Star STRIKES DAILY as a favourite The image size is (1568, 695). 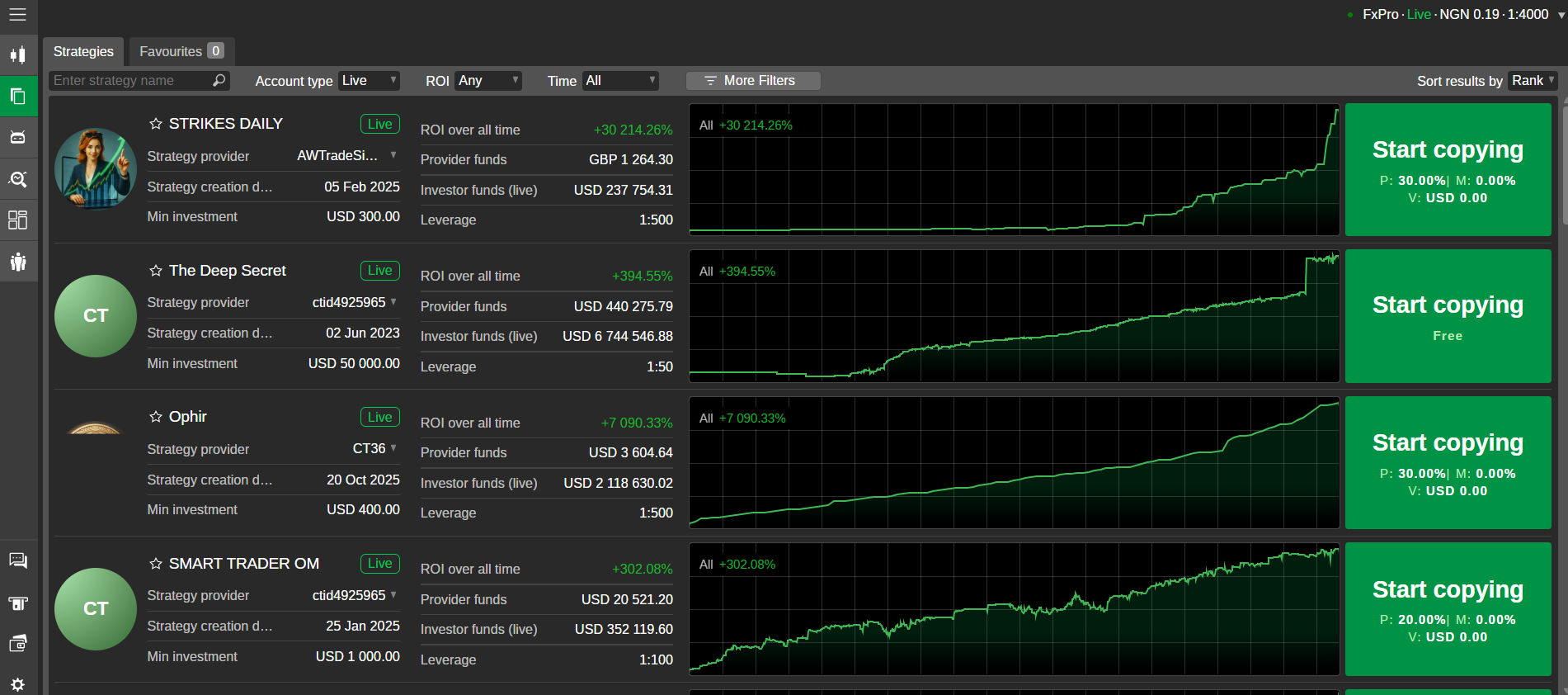[156, 124]
